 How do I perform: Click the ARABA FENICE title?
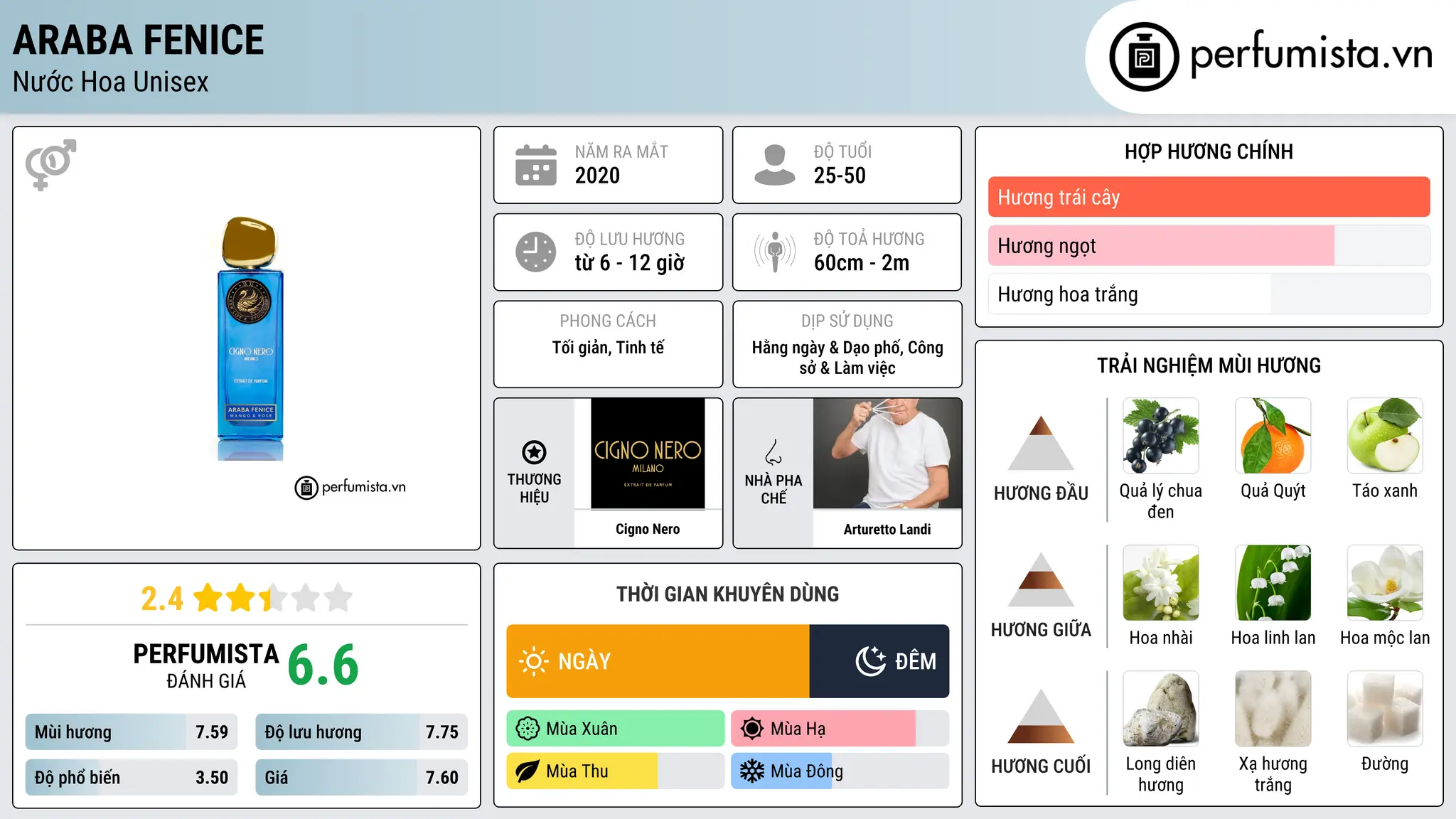[x=139, y=40]
